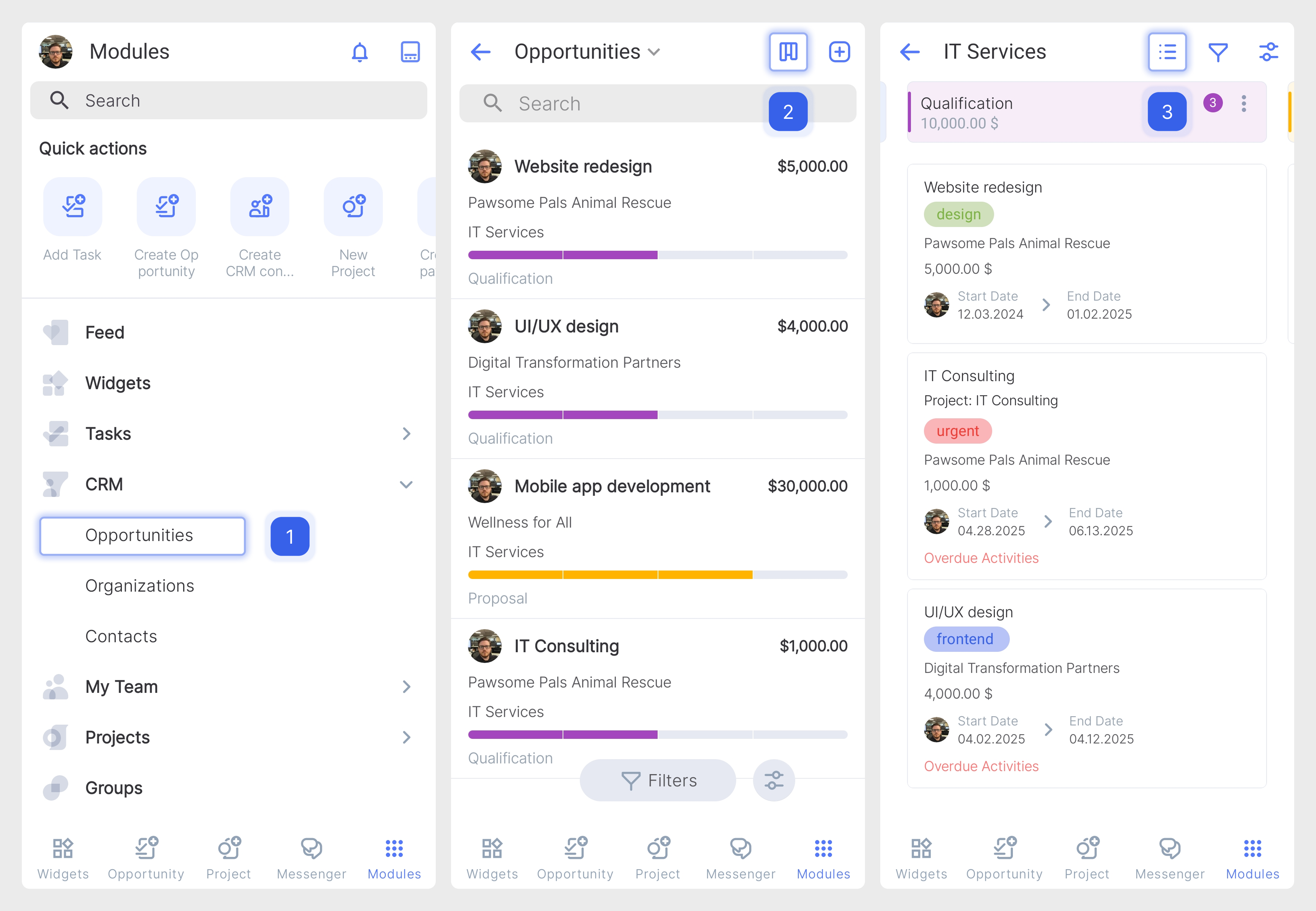1316x911 pixels.
Task: Expand the Tasks module chevron
Action: tap(406, 434)
